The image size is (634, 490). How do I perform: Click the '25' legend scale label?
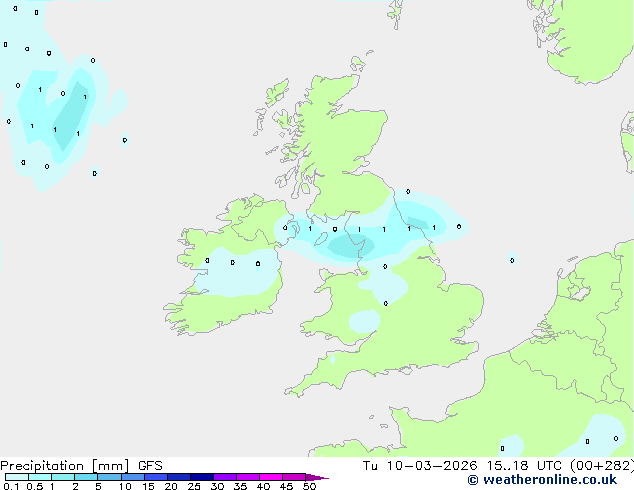click(194, 486)
